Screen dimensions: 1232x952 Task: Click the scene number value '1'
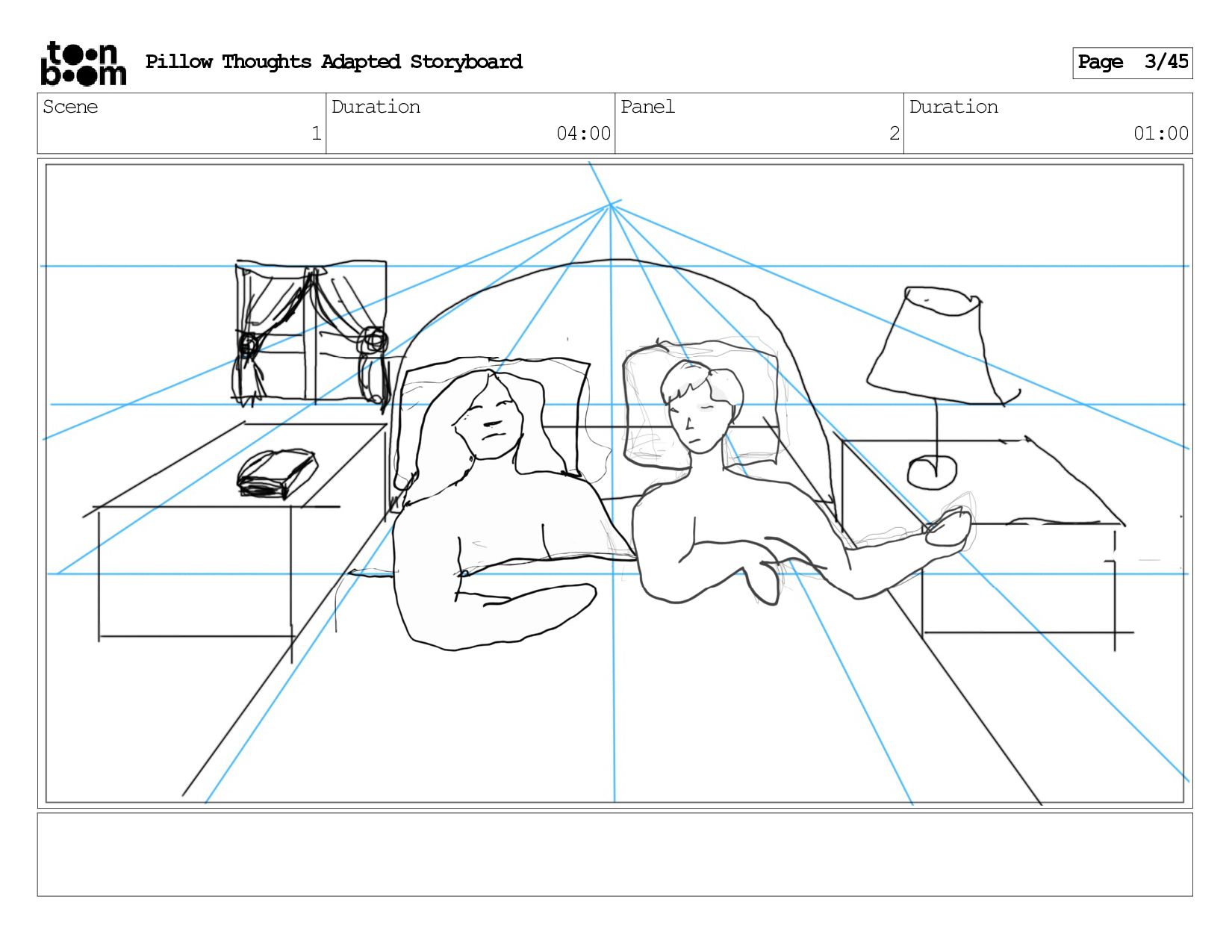pyautogui.click(x=316, y=134)
